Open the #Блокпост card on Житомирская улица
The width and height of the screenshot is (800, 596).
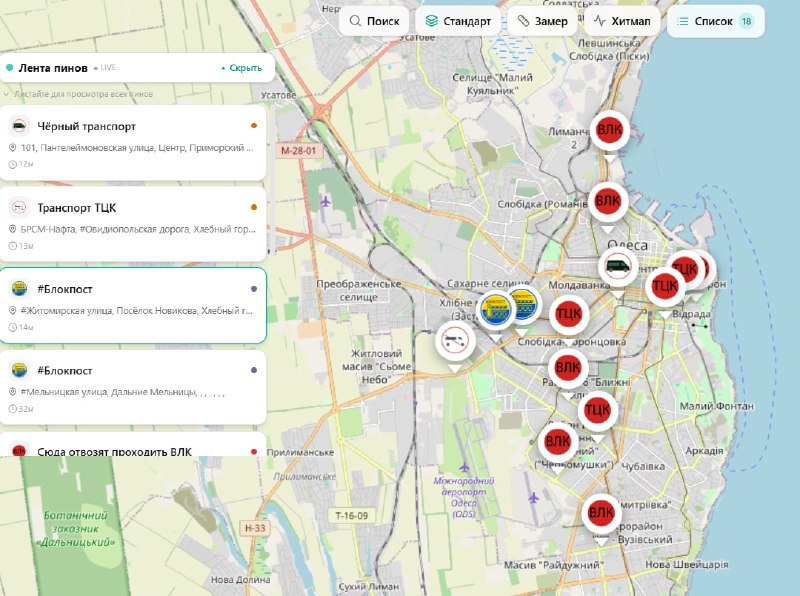click(133, 306)
